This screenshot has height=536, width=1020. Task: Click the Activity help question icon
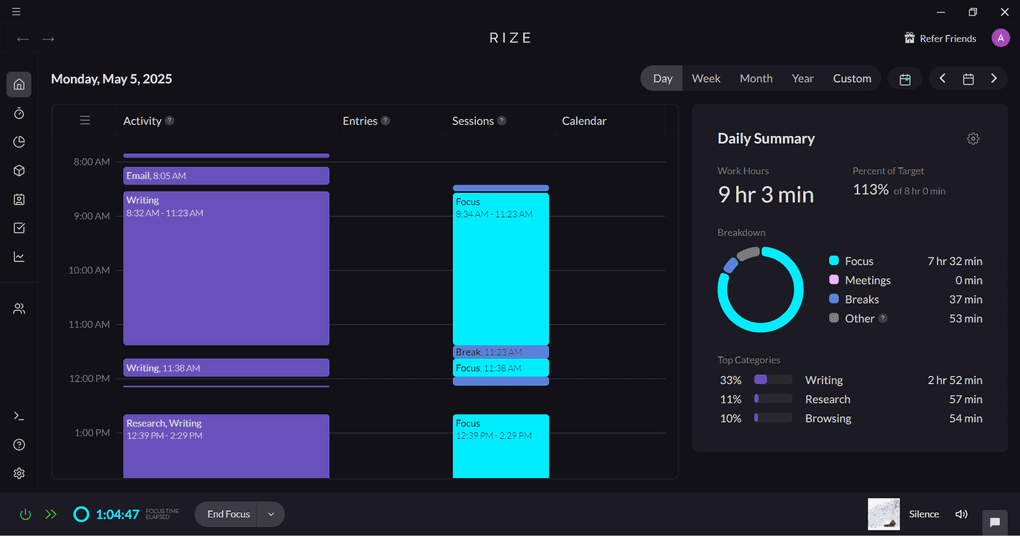point(170,121)
